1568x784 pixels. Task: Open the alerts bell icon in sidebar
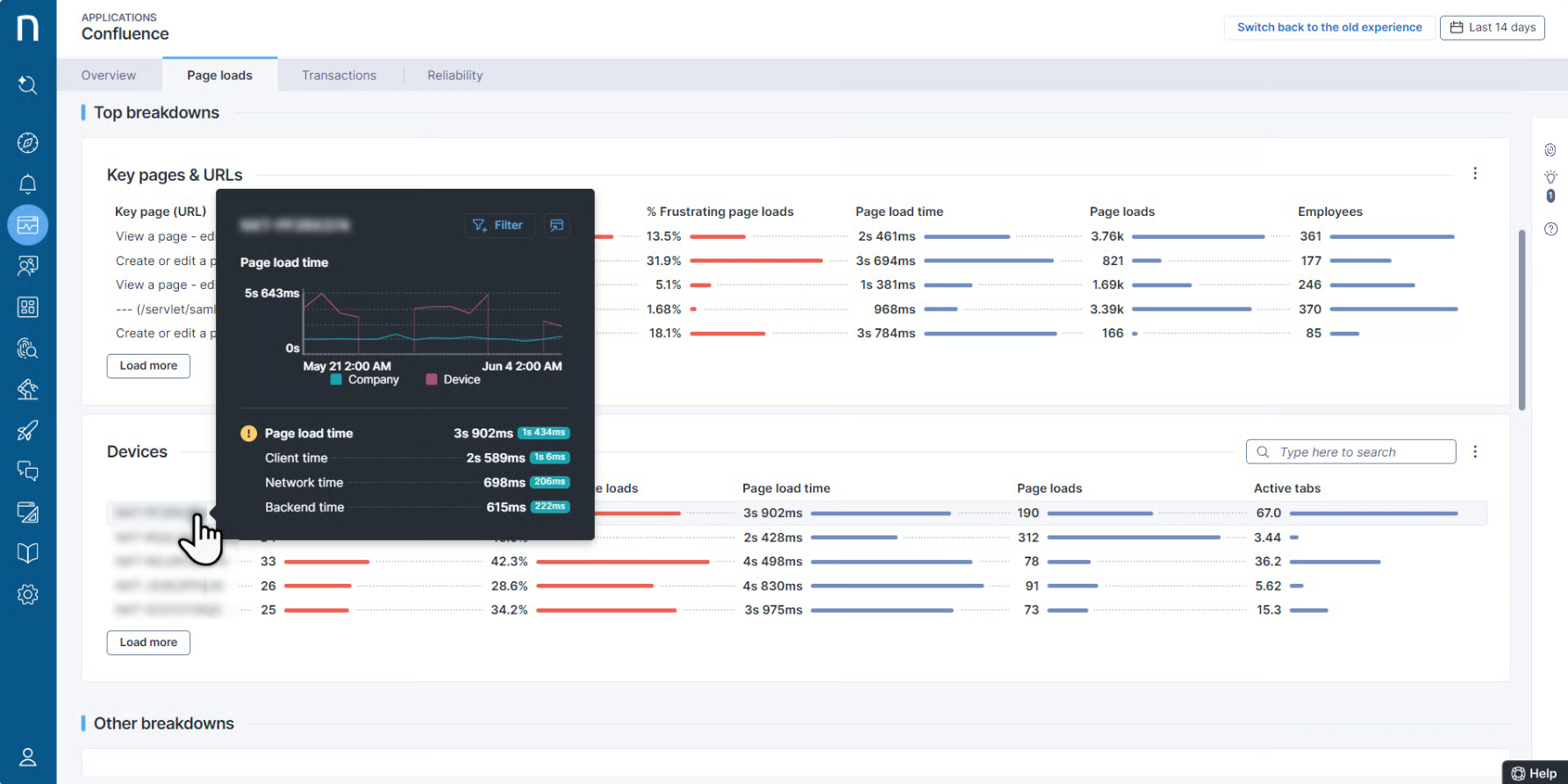click(28, 184)
